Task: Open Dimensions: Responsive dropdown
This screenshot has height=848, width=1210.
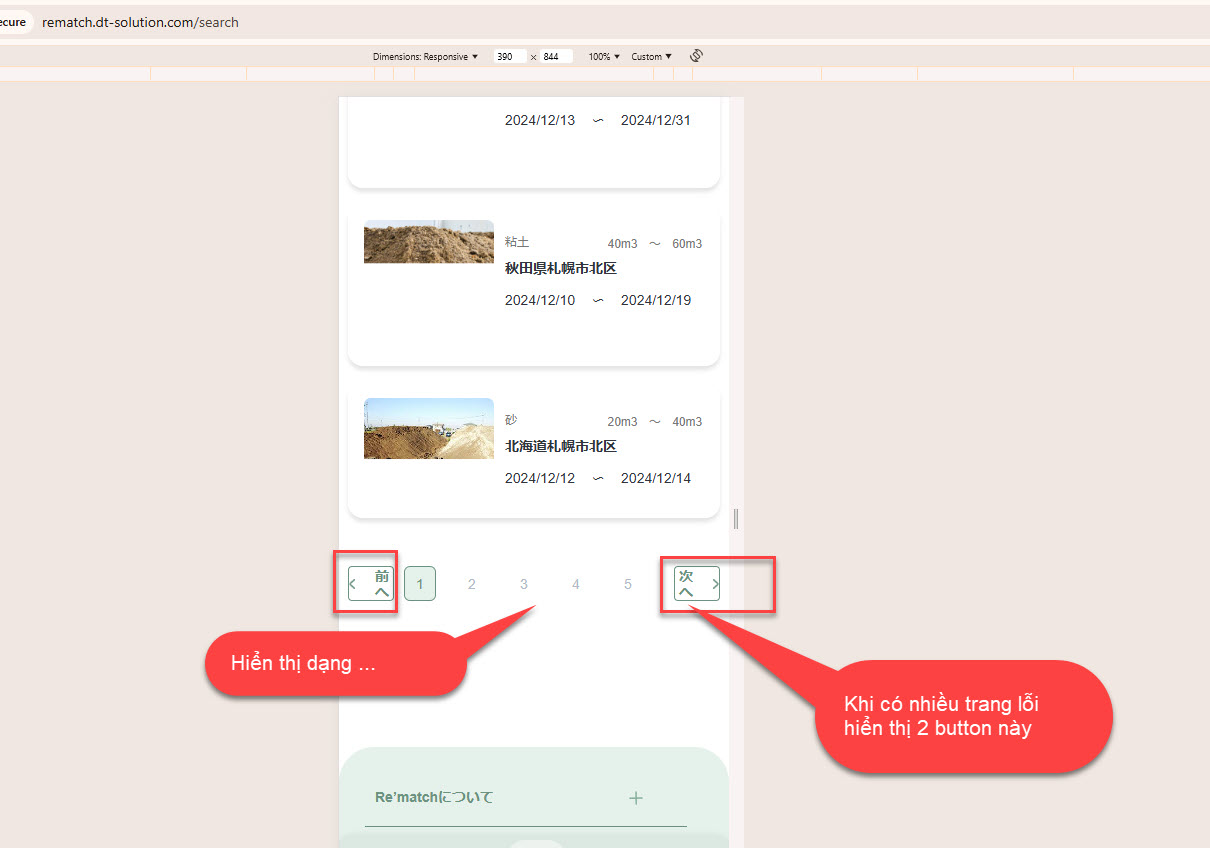Action: pyautogui.click(x=425, y=57)
